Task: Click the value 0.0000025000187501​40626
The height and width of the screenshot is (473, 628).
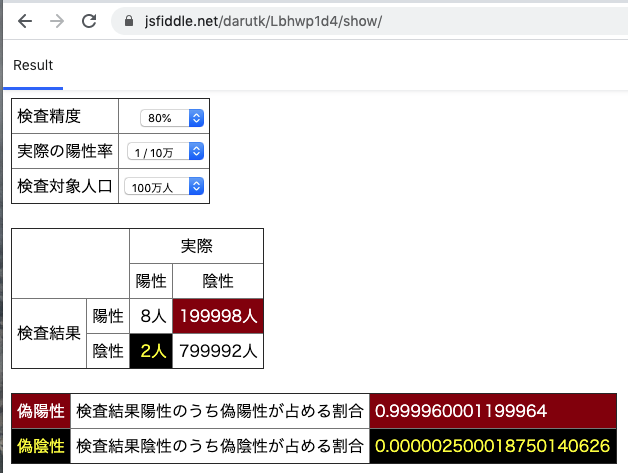Action: tap(492, 446)
